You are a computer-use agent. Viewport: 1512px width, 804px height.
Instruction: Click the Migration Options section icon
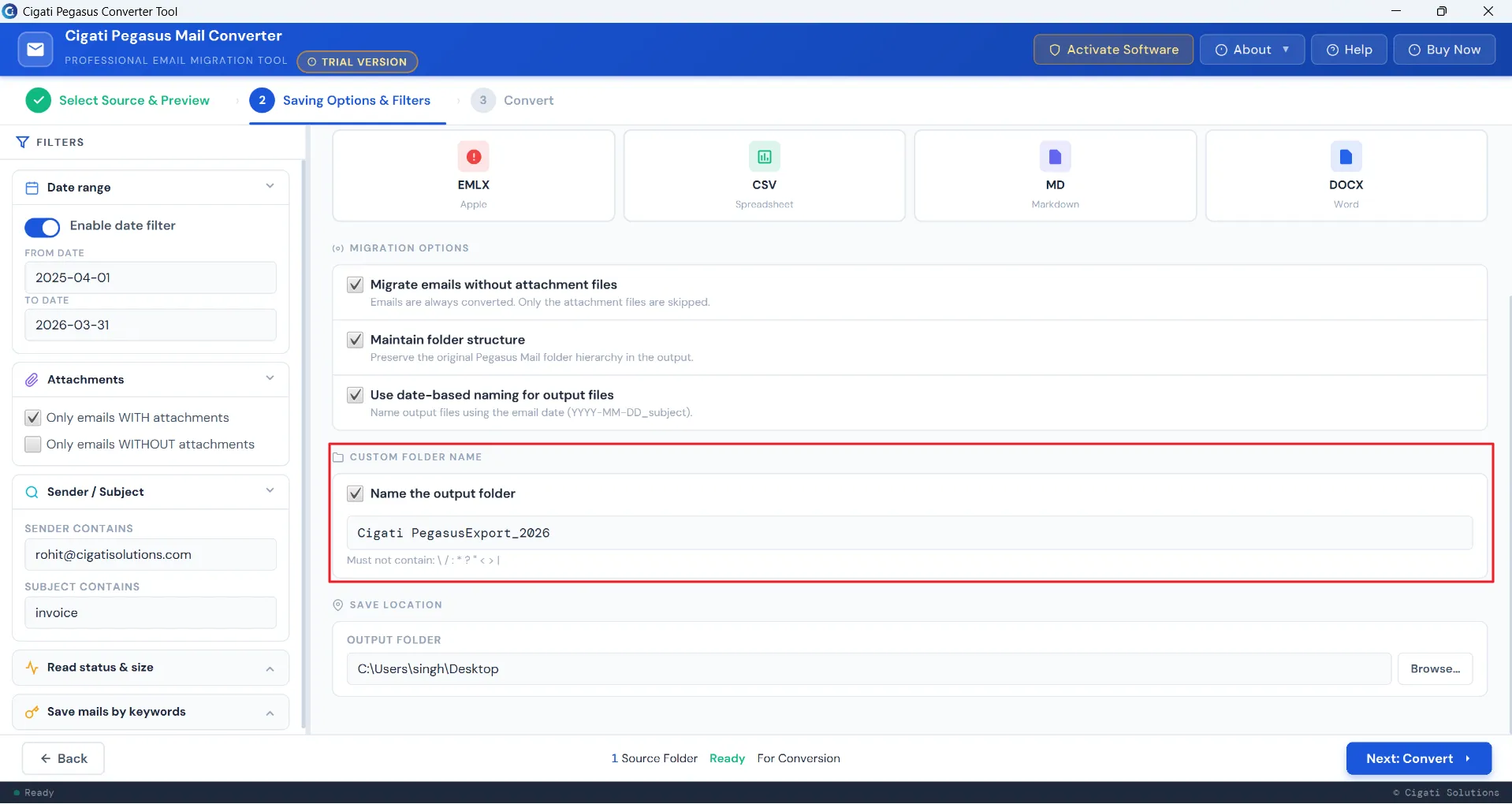pyautogui.click(x=338, y=248)
